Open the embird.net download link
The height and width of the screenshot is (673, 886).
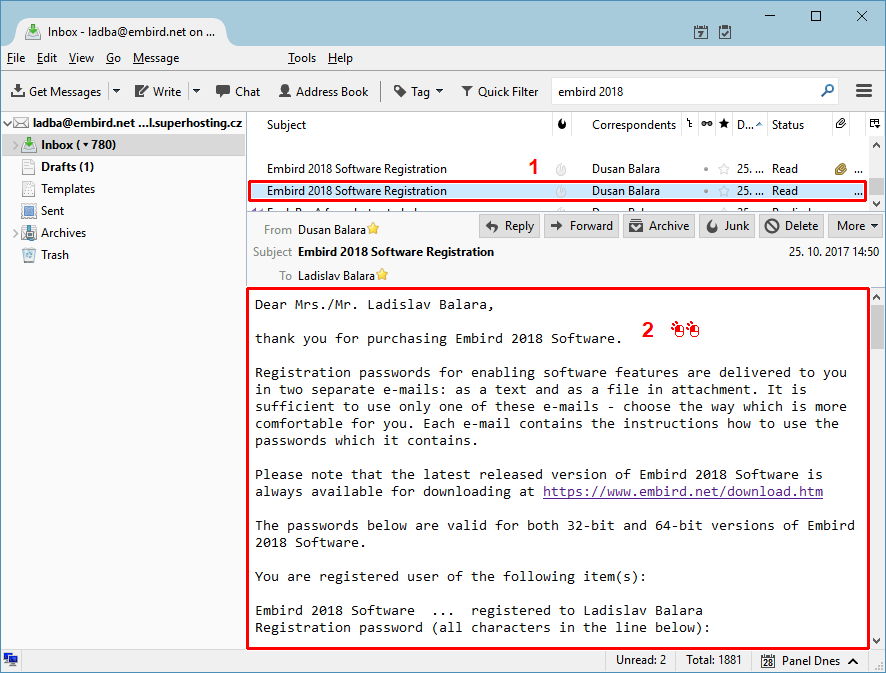coord(683,492)
